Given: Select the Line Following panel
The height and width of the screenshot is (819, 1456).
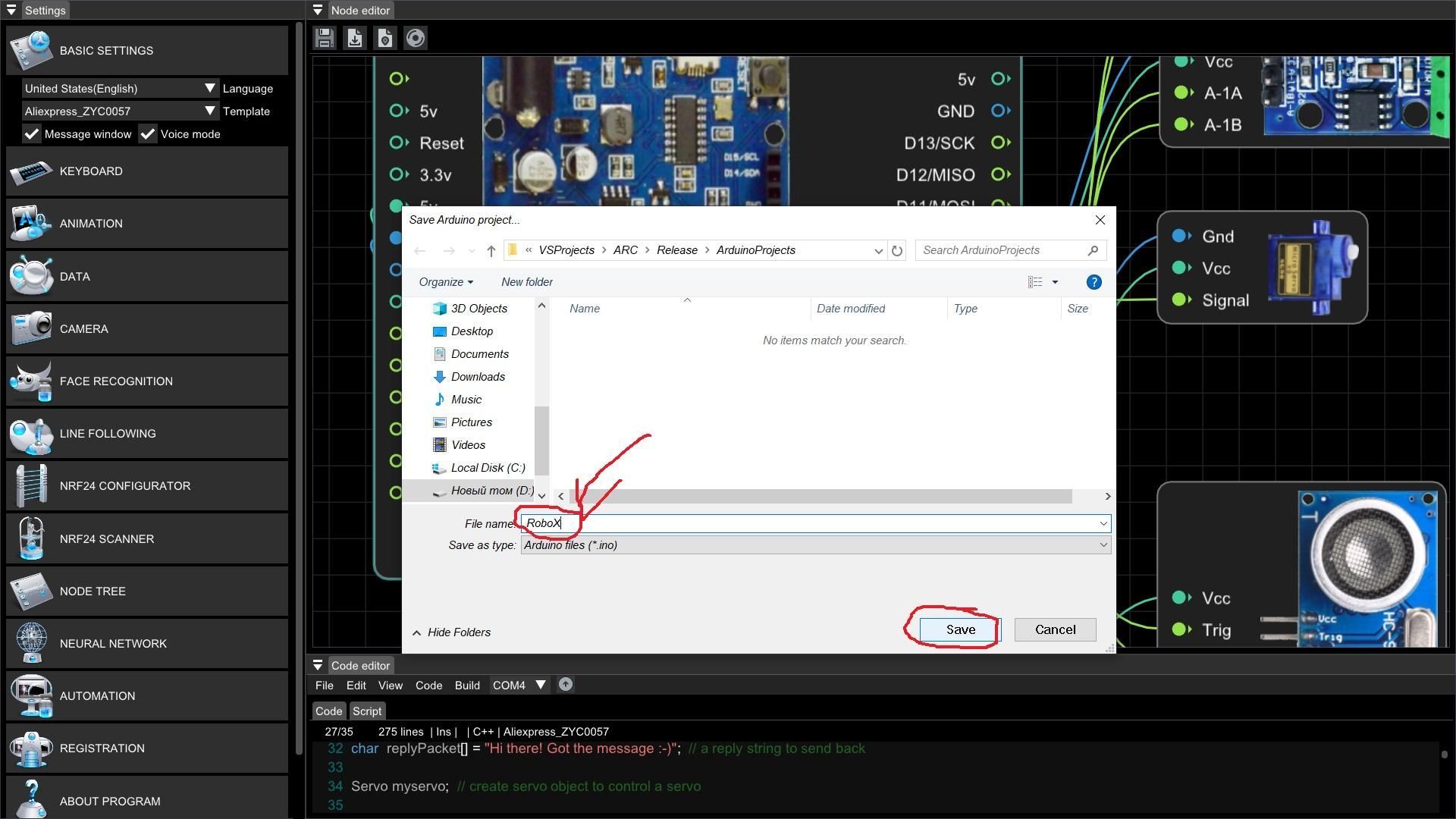Looking at the screenshot, I should [x=108, y=433].
